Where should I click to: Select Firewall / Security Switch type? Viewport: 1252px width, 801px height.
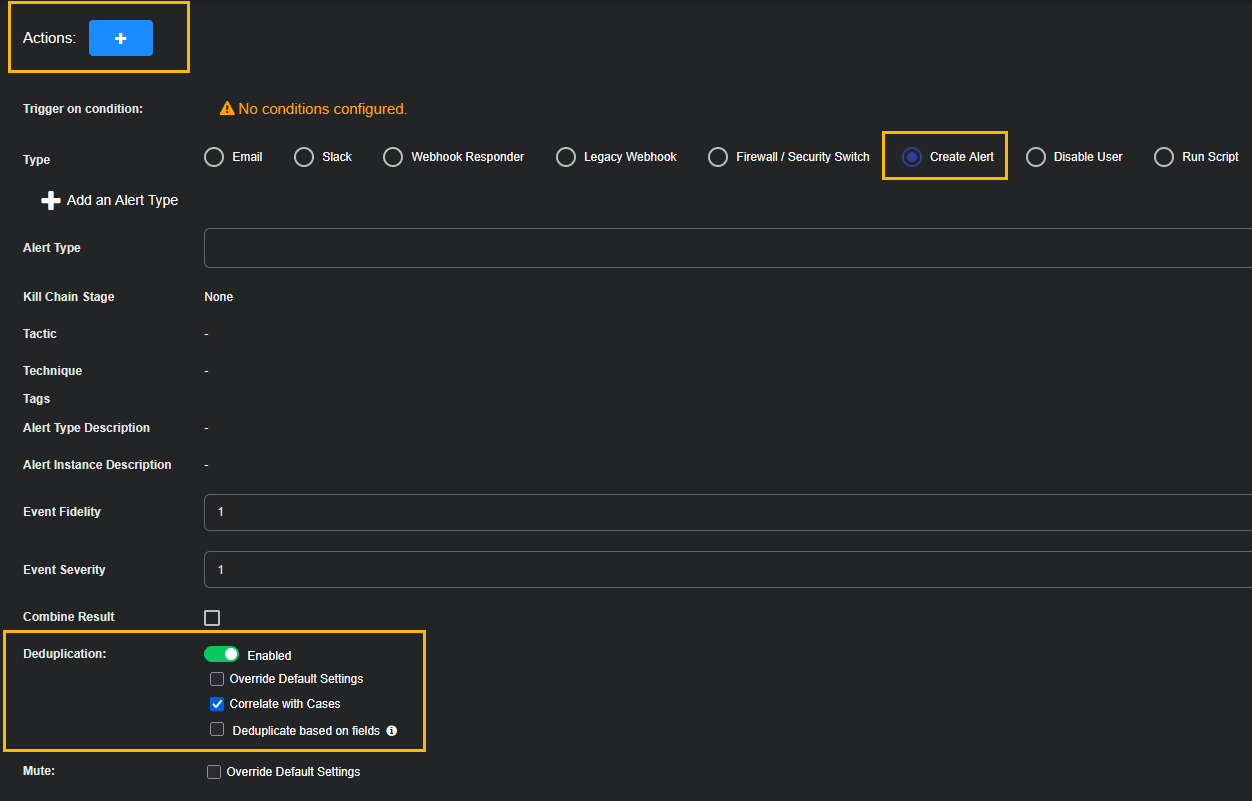coord(718,157)
